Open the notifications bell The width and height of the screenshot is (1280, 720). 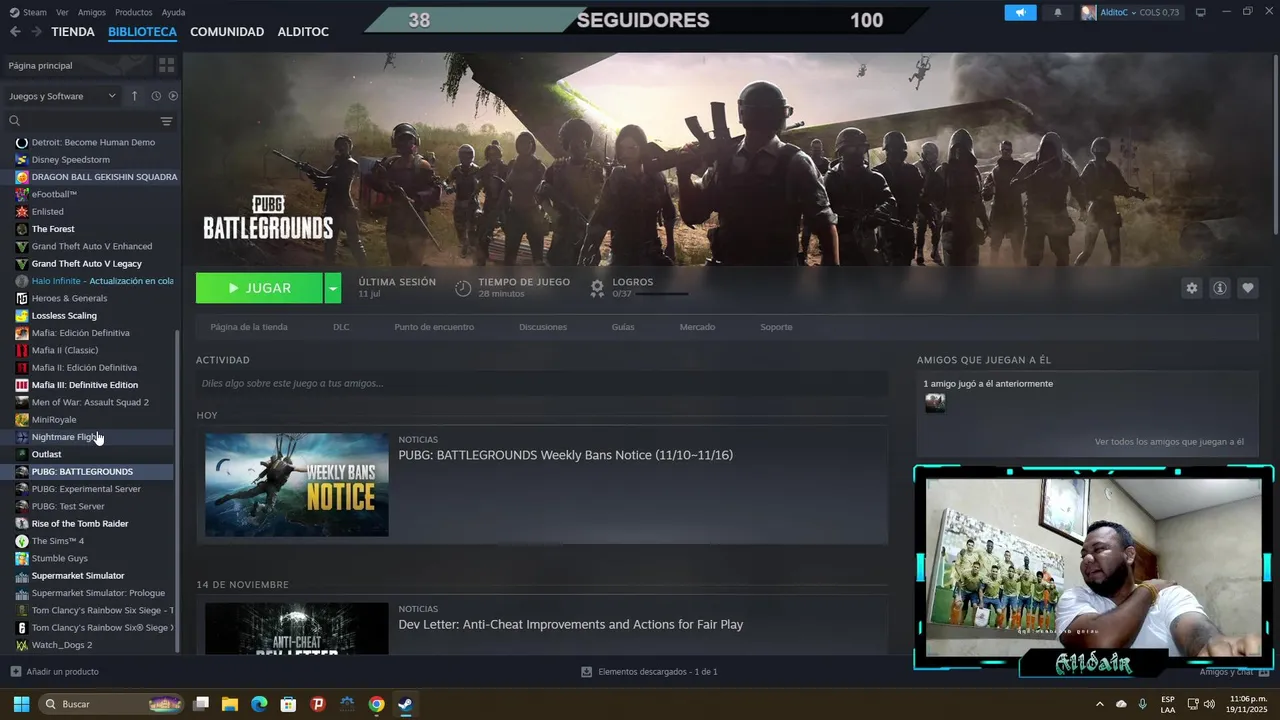pos(1058,12)
